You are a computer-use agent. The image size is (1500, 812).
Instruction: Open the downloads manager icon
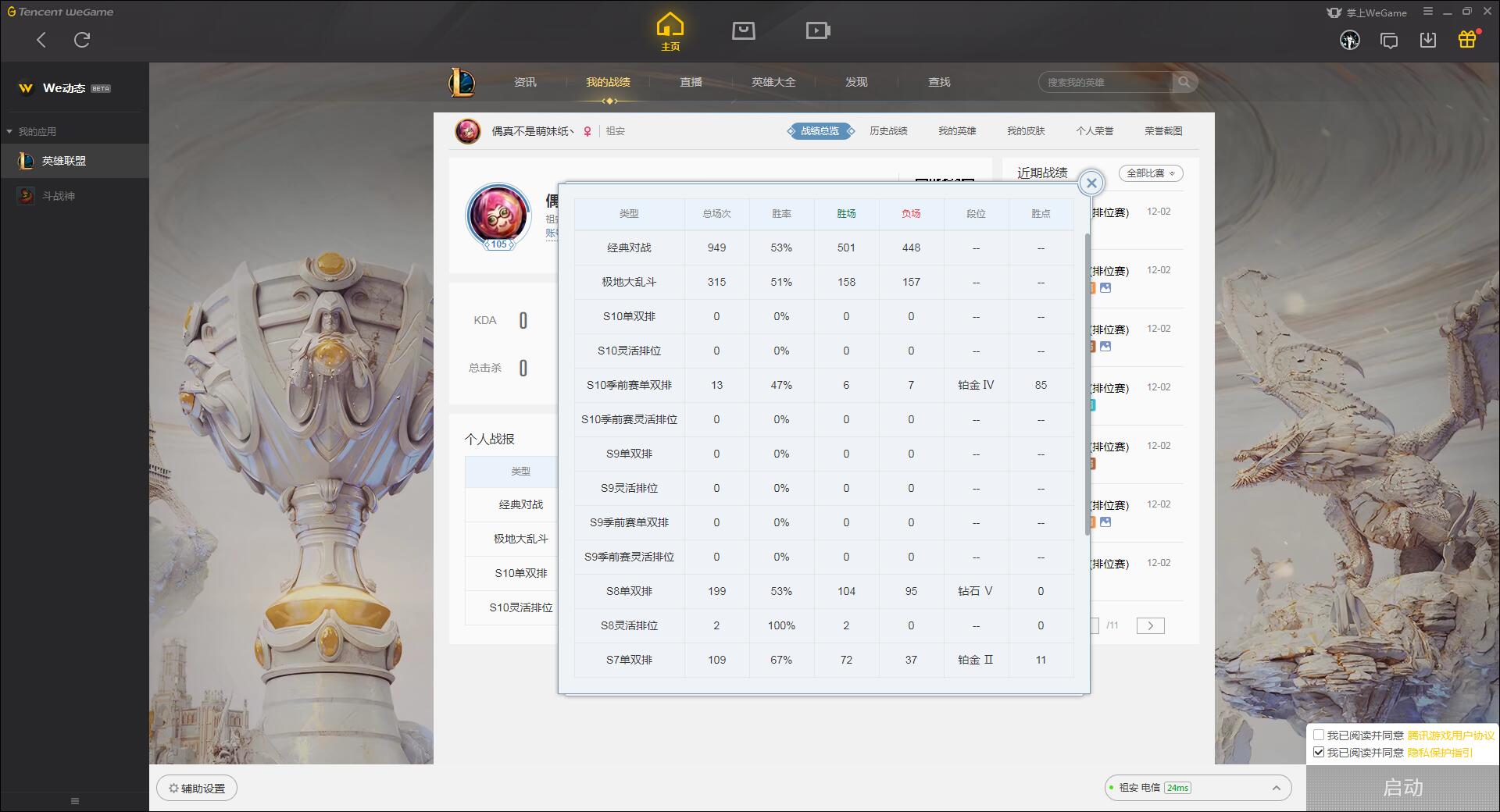coord(1428,40)
